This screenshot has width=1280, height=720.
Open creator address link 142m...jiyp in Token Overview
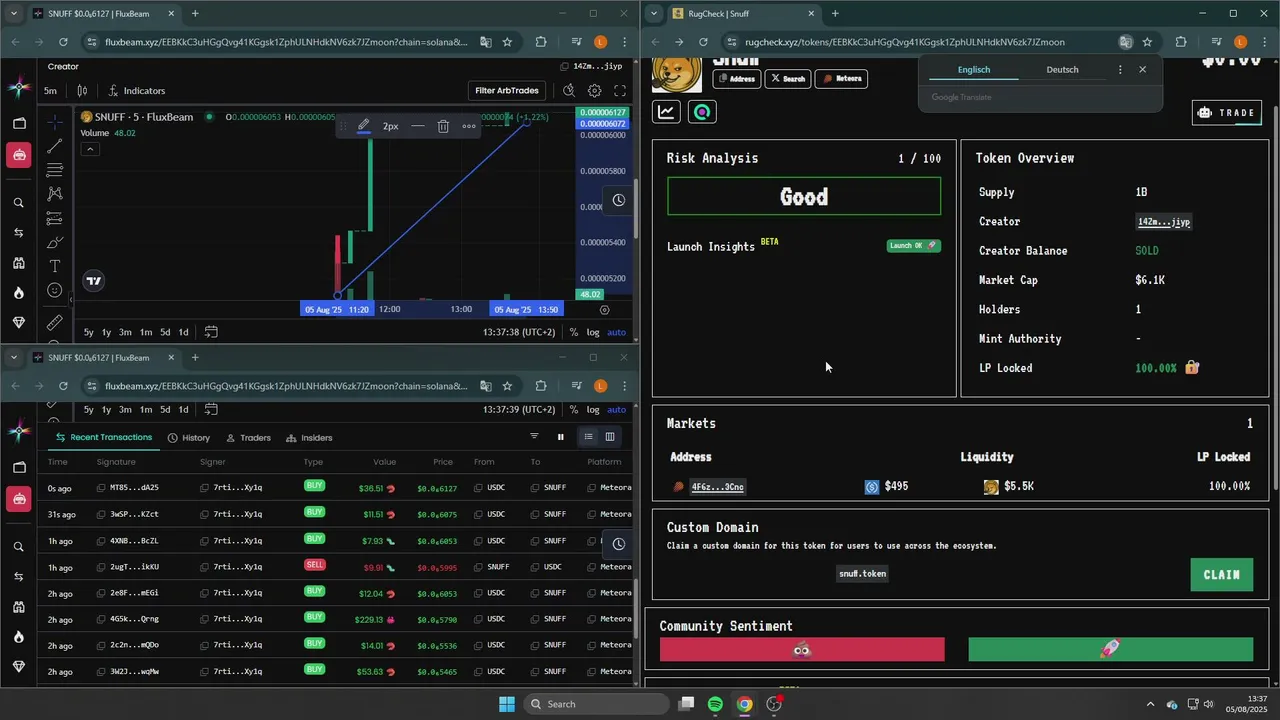click(x=1163, y=222)
